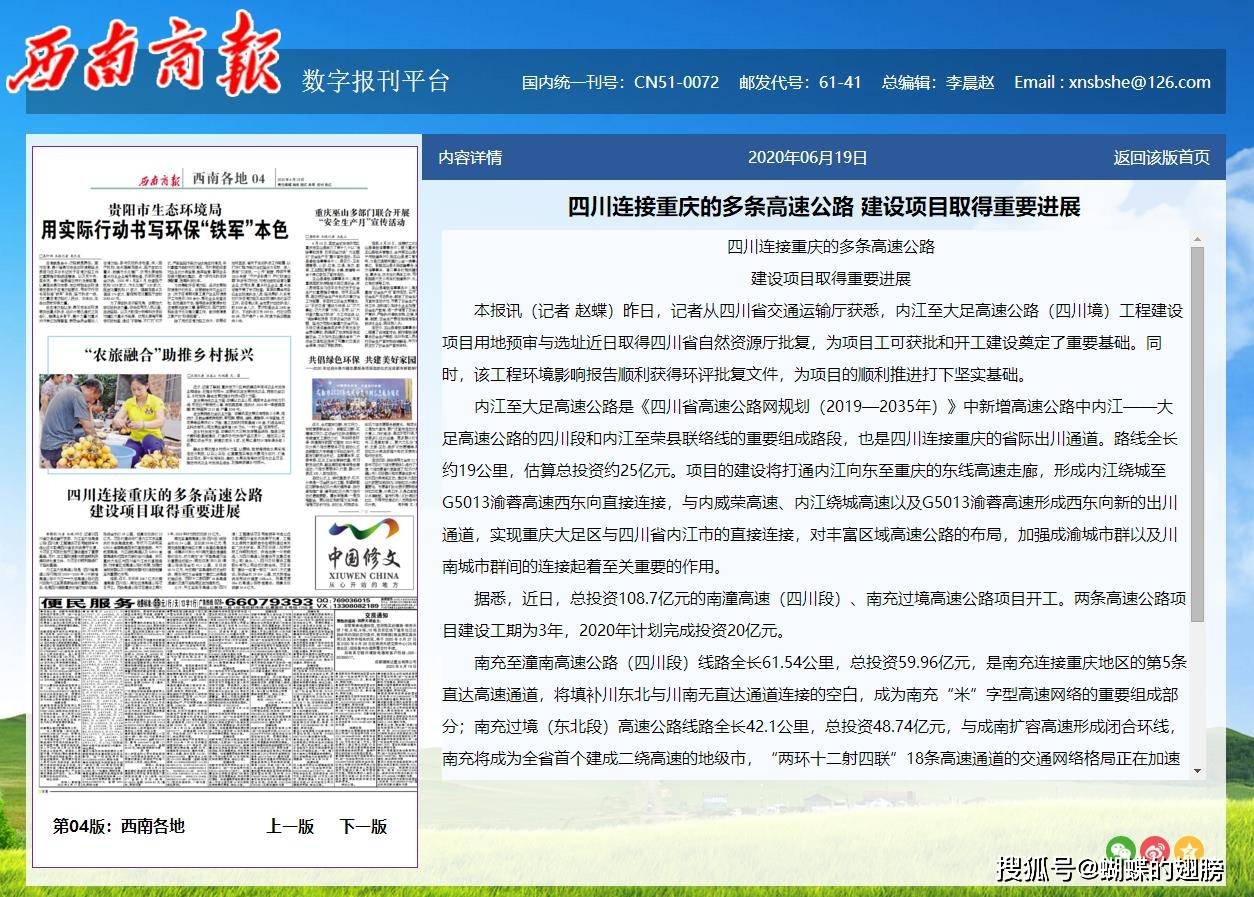Image resolution: width=1254 pixels, height=897 pixels.
Task: Click the date 2020年06月19日
Action: coord(808,157)
